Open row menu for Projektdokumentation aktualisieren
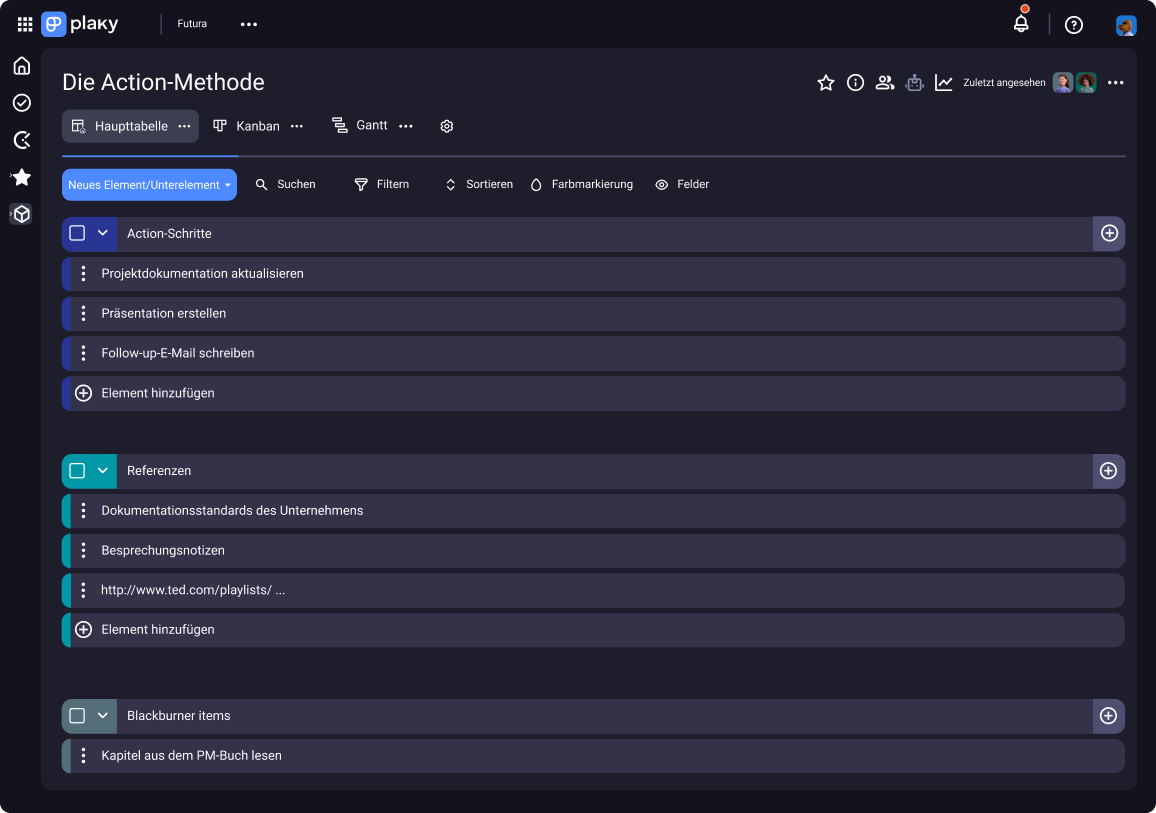Screen dimensions: 1156x813 tap(83, 273)
